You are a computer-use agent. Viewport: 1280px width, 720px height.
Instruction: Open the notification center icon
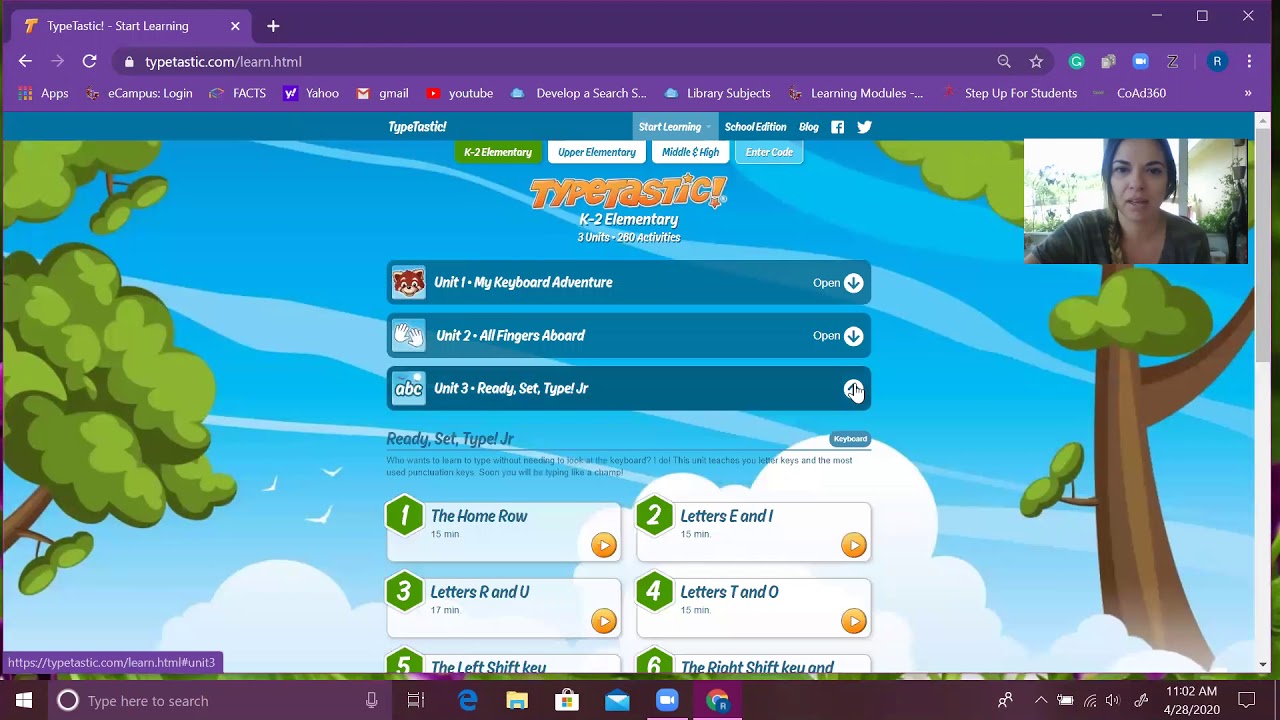(x=1246, y=700)
